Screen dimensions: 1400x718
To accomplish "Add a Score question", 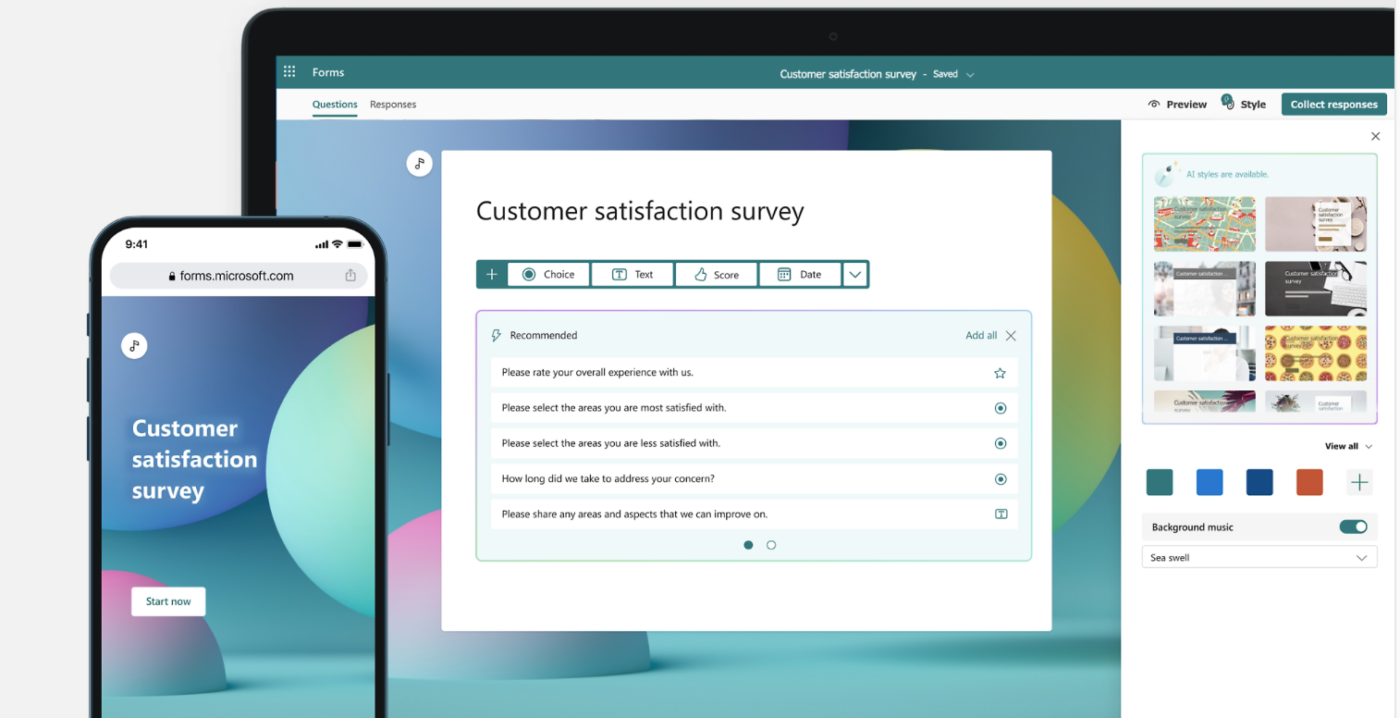I will pos(716,274).
